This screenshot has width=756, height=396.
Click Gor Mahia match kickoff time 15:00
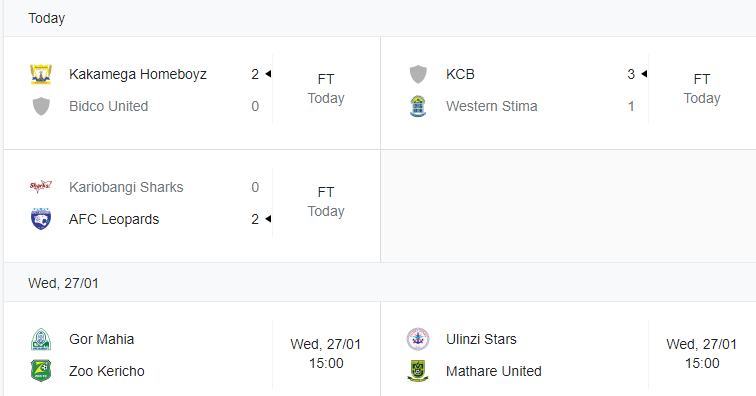(326, 363)
